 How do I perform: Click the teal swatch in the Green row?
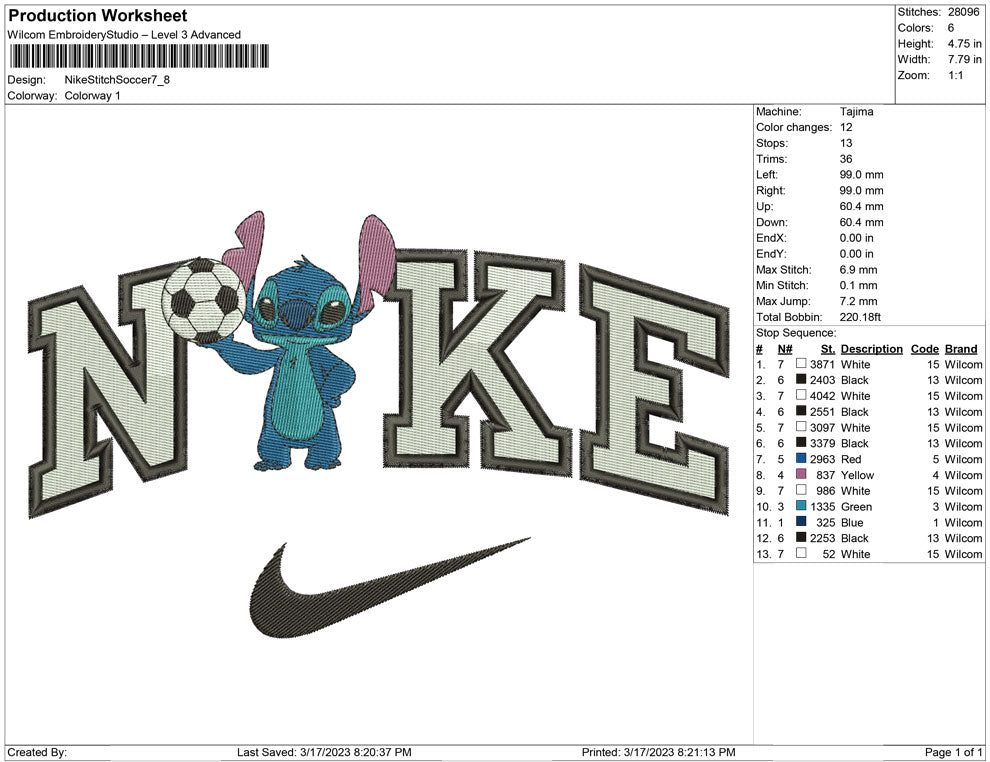coord(801,506)
